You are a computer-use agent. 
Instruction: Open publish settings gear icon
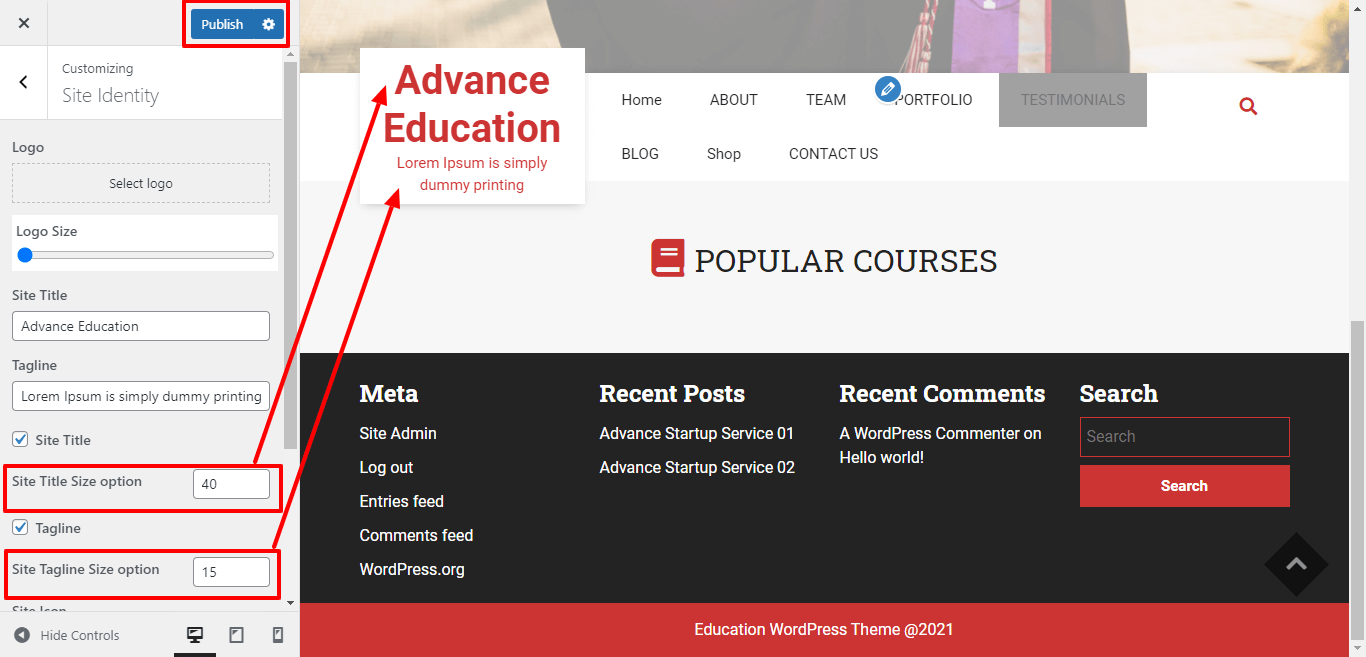click(x=268, y=24)
